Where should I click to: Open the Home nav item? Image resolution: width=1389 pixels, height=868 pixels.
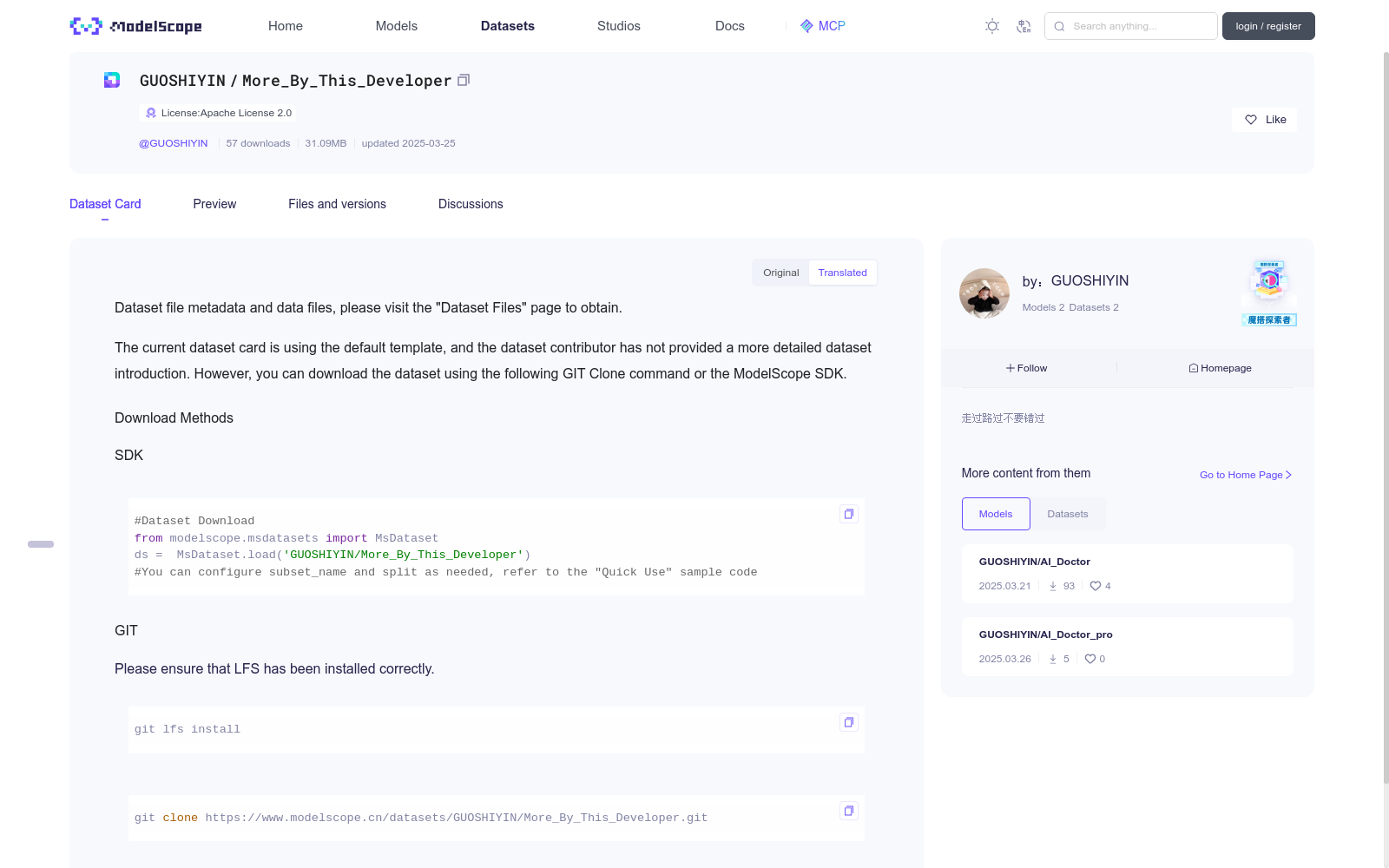tap(286, 26)
